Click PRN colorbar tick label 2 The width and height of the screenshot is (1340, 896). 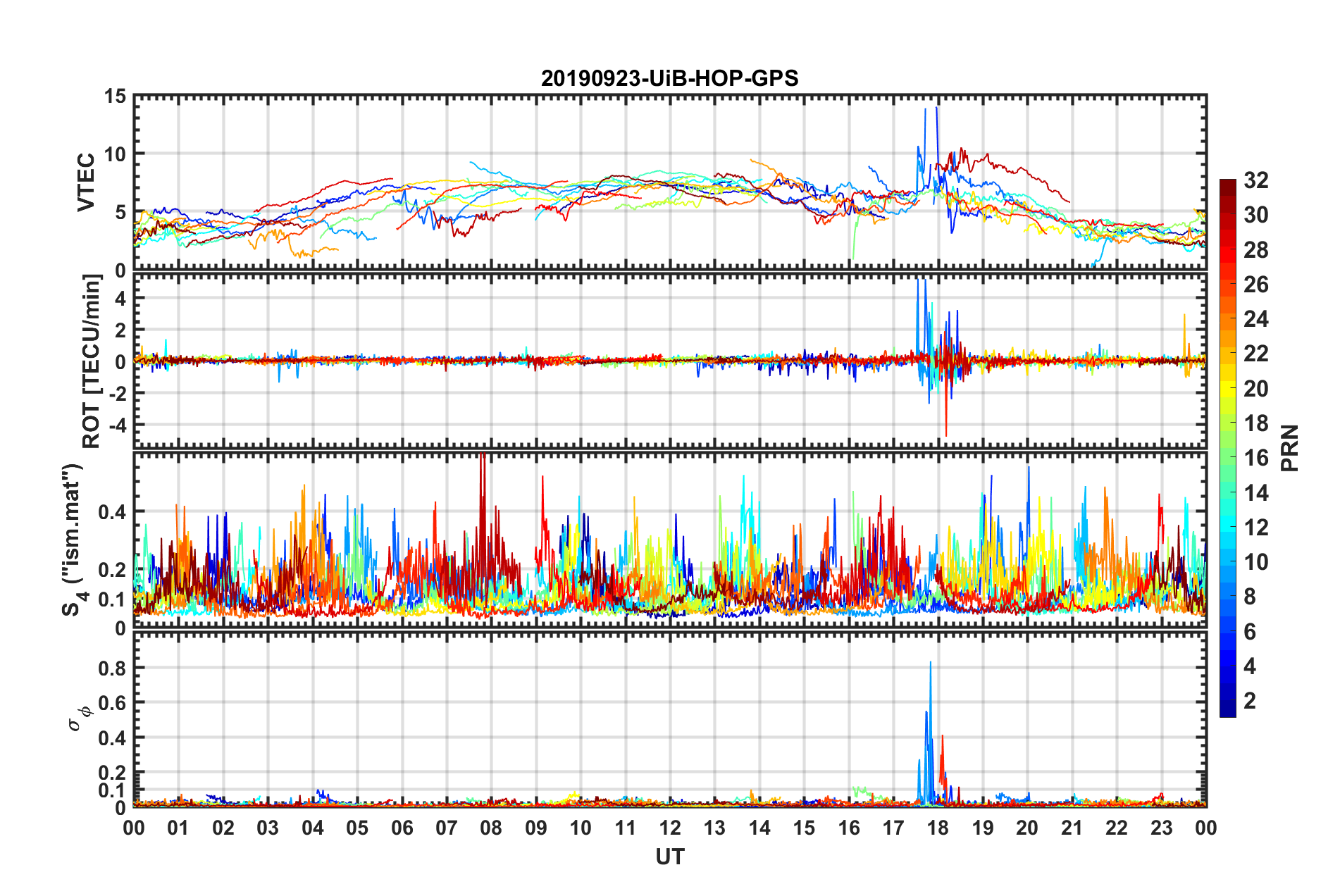[1250, 701]
